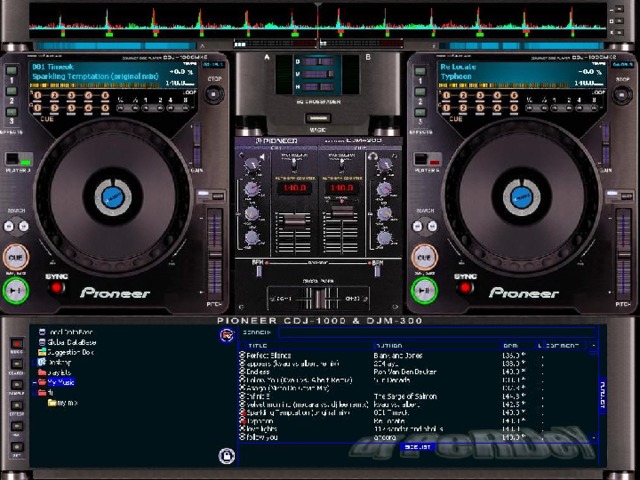The image size is (640, 480).
Task: Click round logo icon beside search field
Action: coord(227,335)
